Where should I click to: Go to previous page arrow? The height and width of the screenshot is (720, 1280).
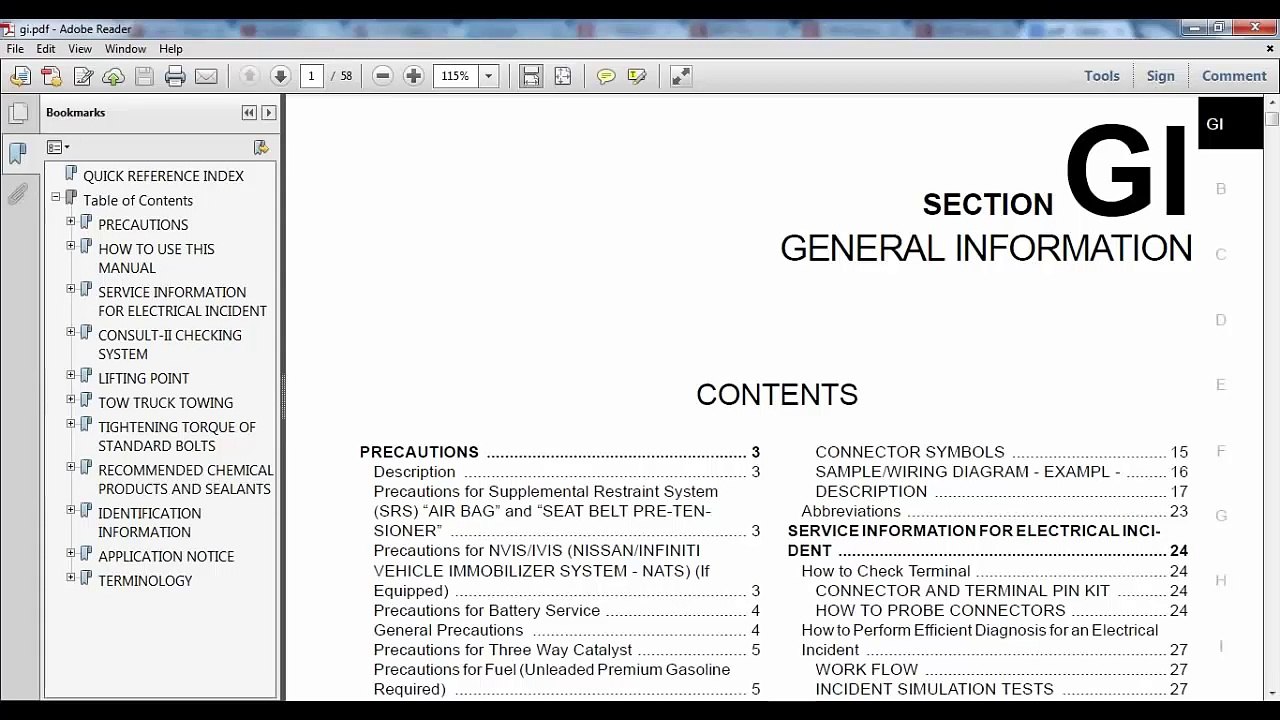pyautogui.click(x=250, y=76)
